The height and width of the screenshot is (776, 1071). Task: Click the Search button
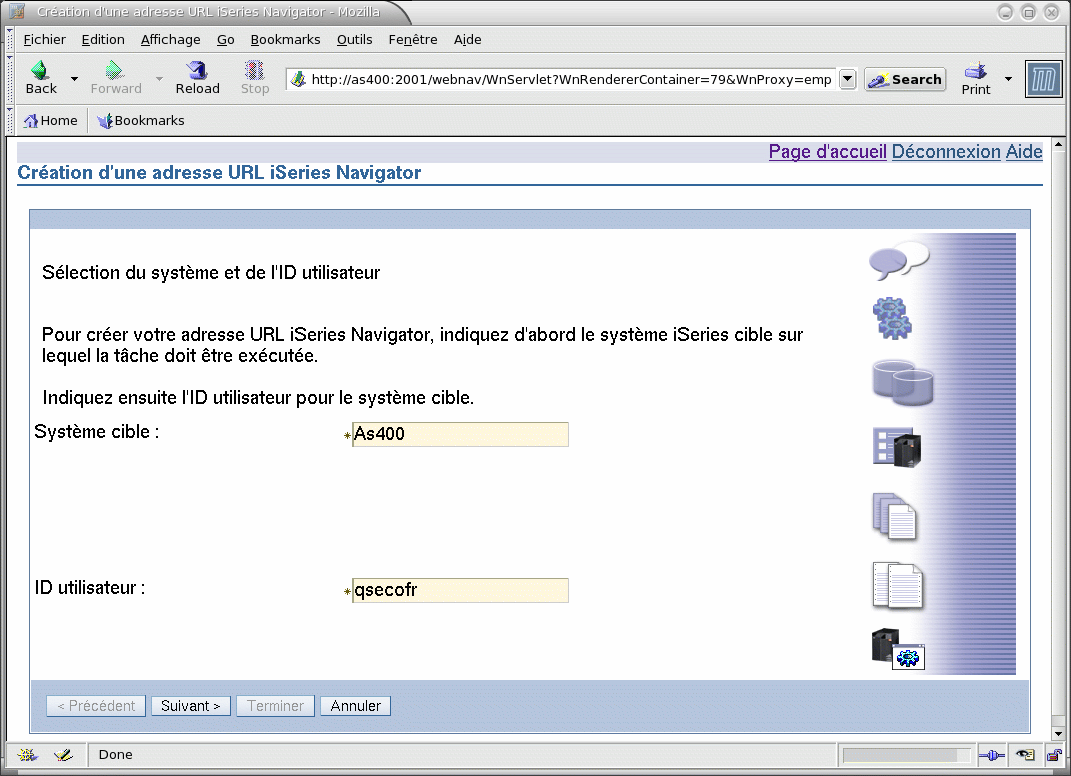tap(905, 79)
